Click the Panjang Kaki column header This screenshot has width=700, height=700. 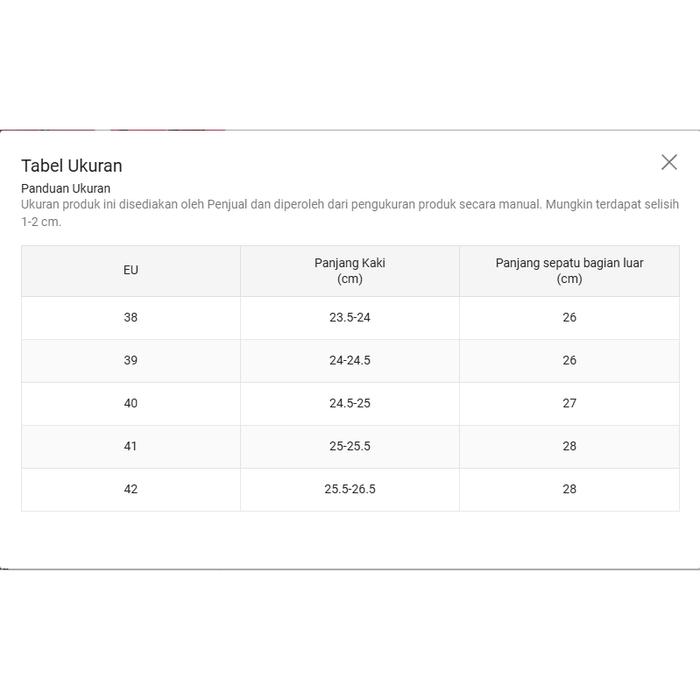click(350, 271)
